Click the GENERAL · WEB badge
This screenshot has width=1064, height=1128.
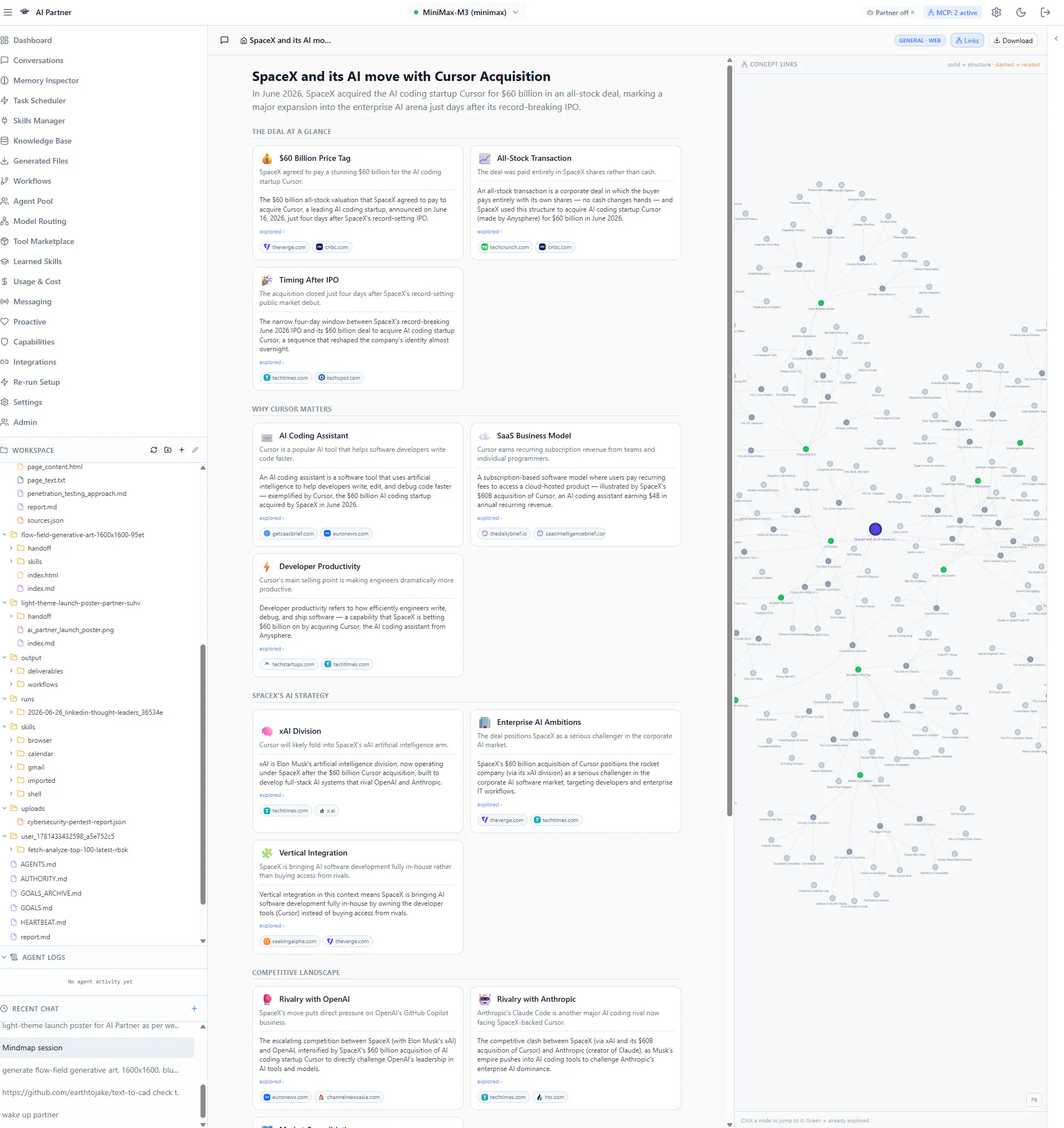(x=919, y=40)
